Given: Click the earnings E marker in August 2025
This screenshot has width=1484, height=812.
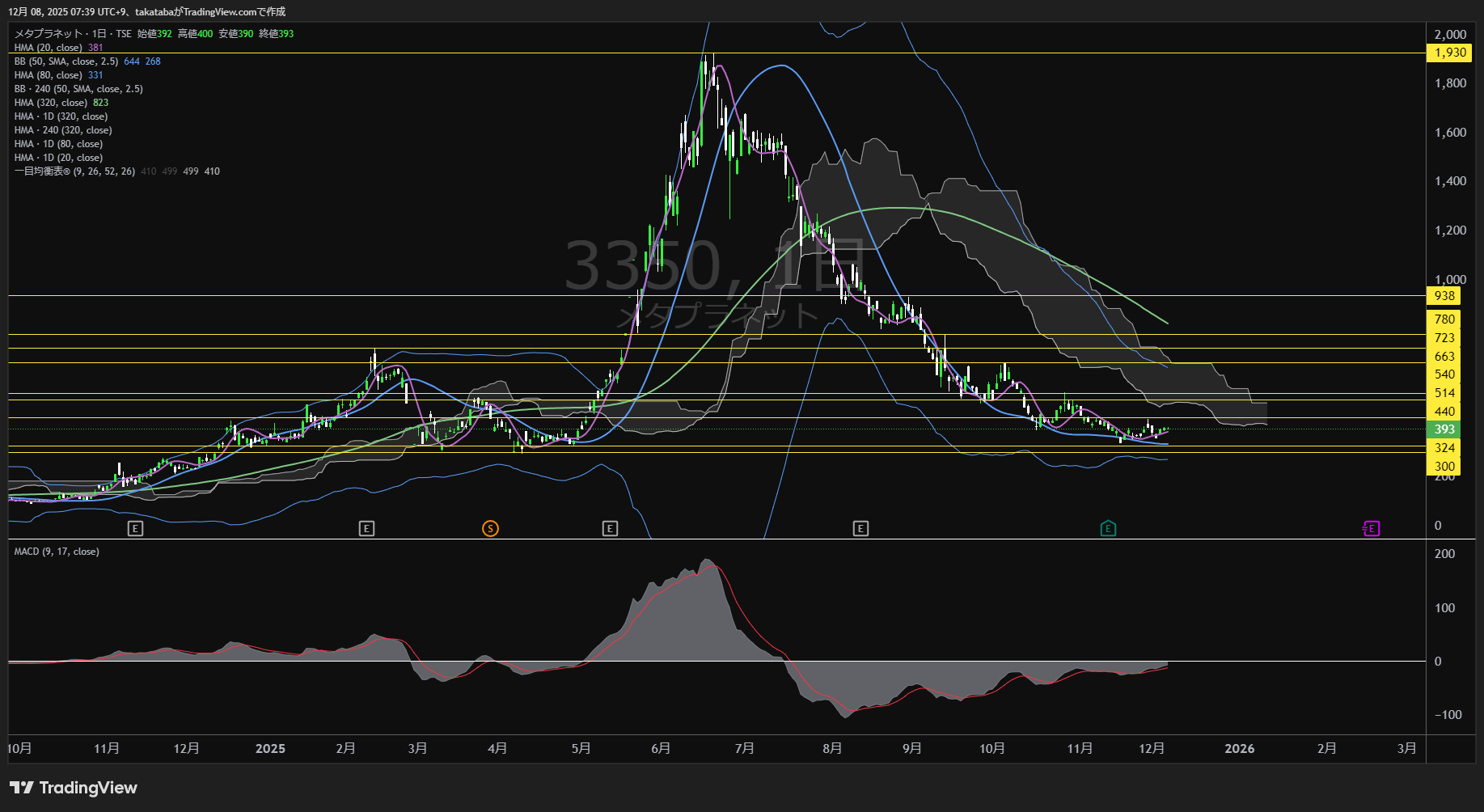Looking at the screenshot, I should (860, 529).
